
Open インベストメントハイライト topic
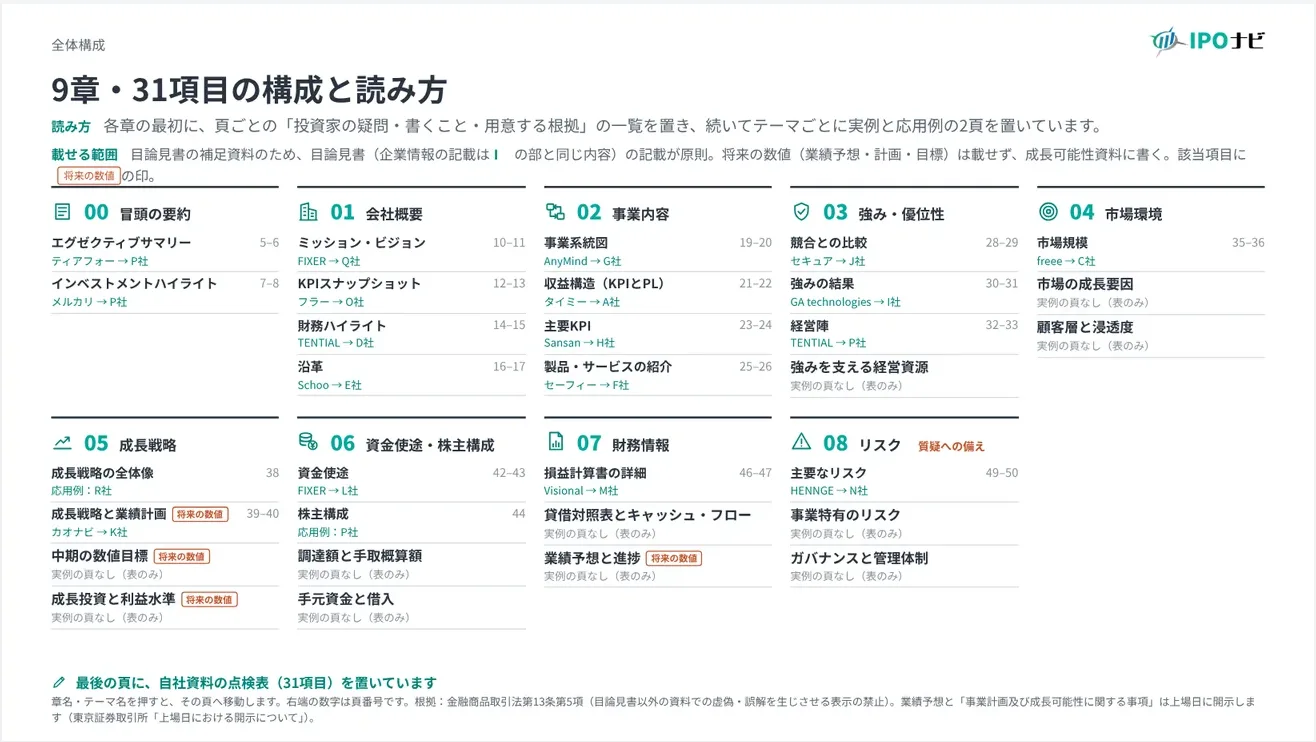(134, 284)
